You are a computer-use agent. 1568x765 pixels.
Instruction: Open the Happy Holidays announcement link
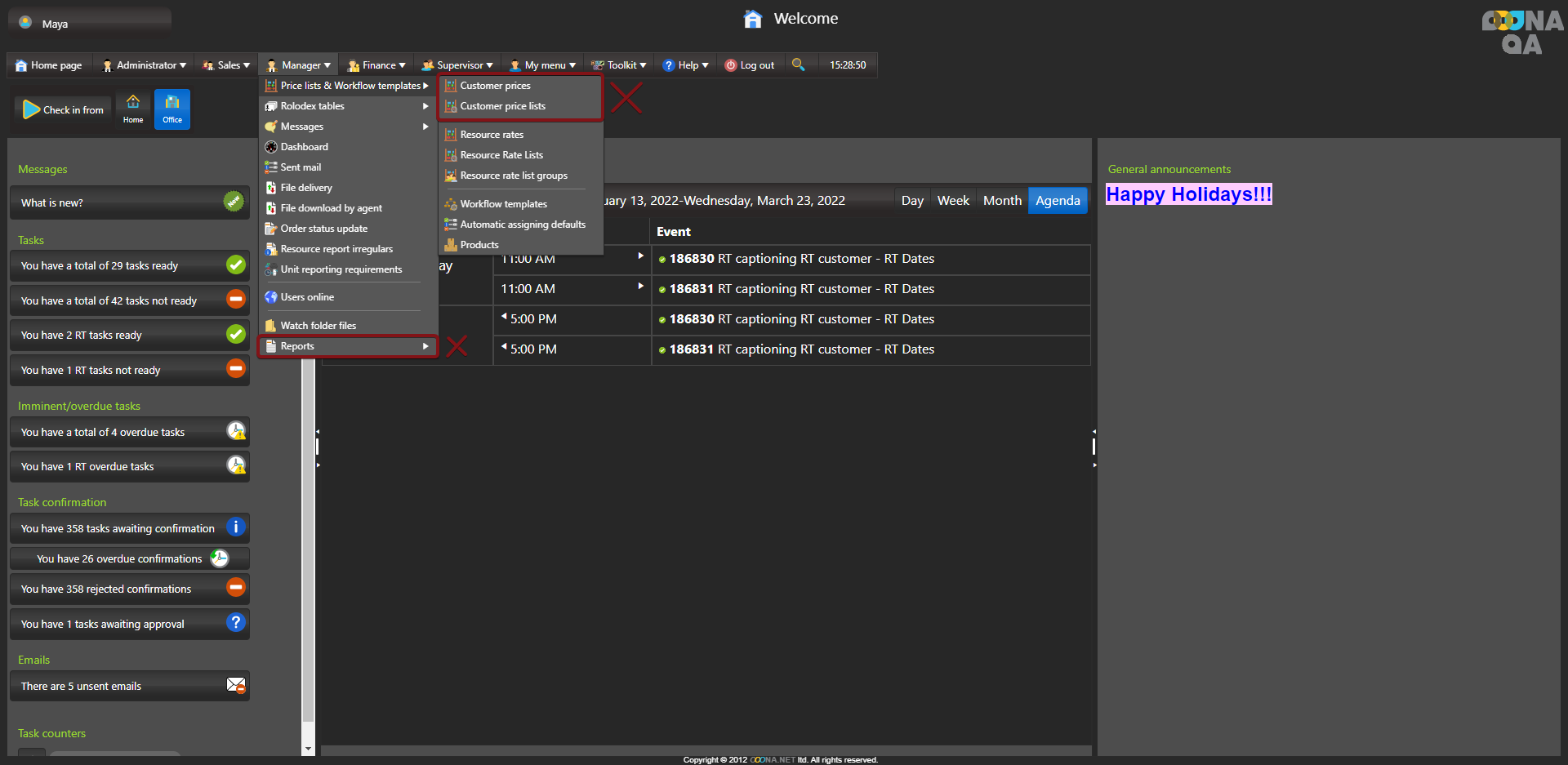click(1188, 194)
